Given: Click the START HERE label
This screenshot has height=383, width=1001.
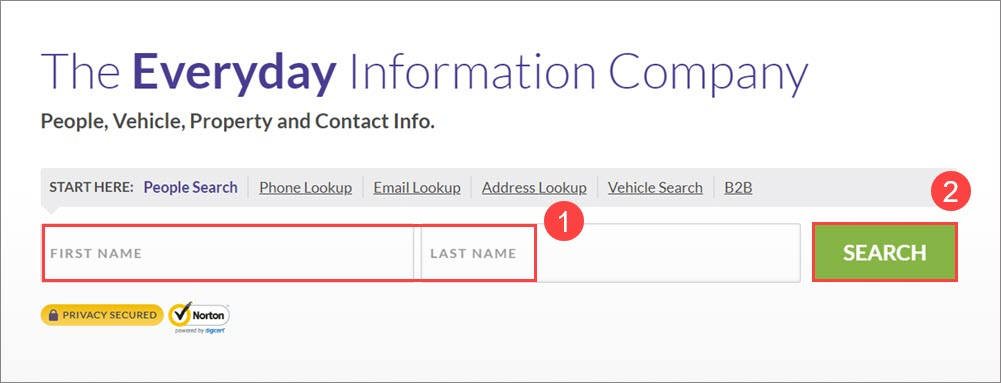Looking at the screenshot, I should pyautogui.click(x=91, y=188).
